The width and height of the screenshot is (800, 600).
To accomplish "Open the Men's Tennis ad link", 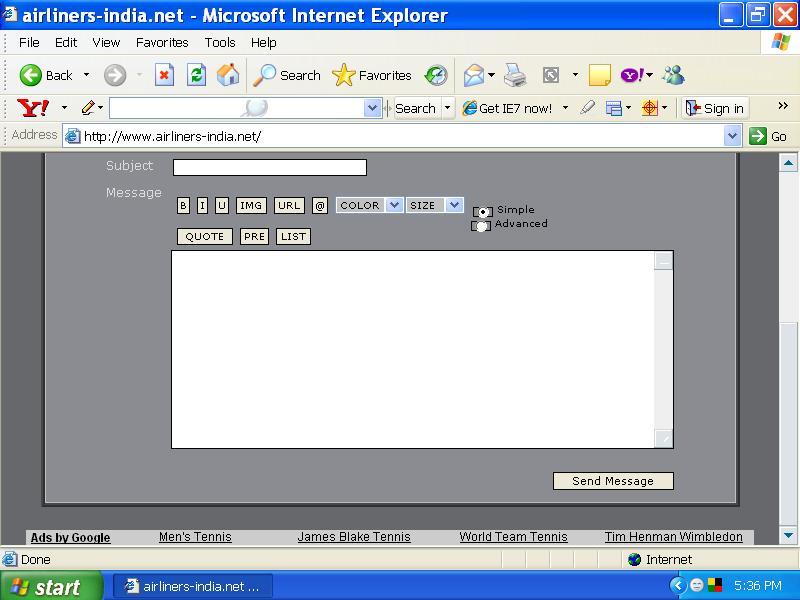I will point(195,537).
